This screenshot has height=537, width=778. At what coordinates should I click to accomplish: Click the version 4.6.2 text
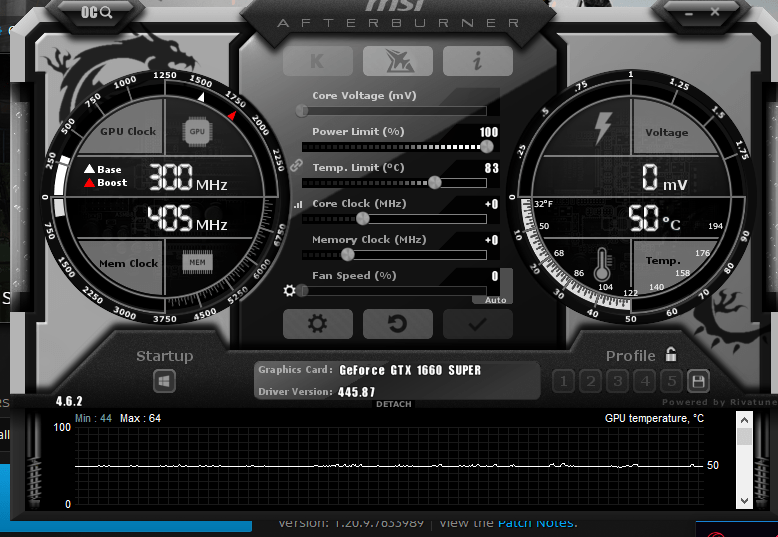pos(69,401)
